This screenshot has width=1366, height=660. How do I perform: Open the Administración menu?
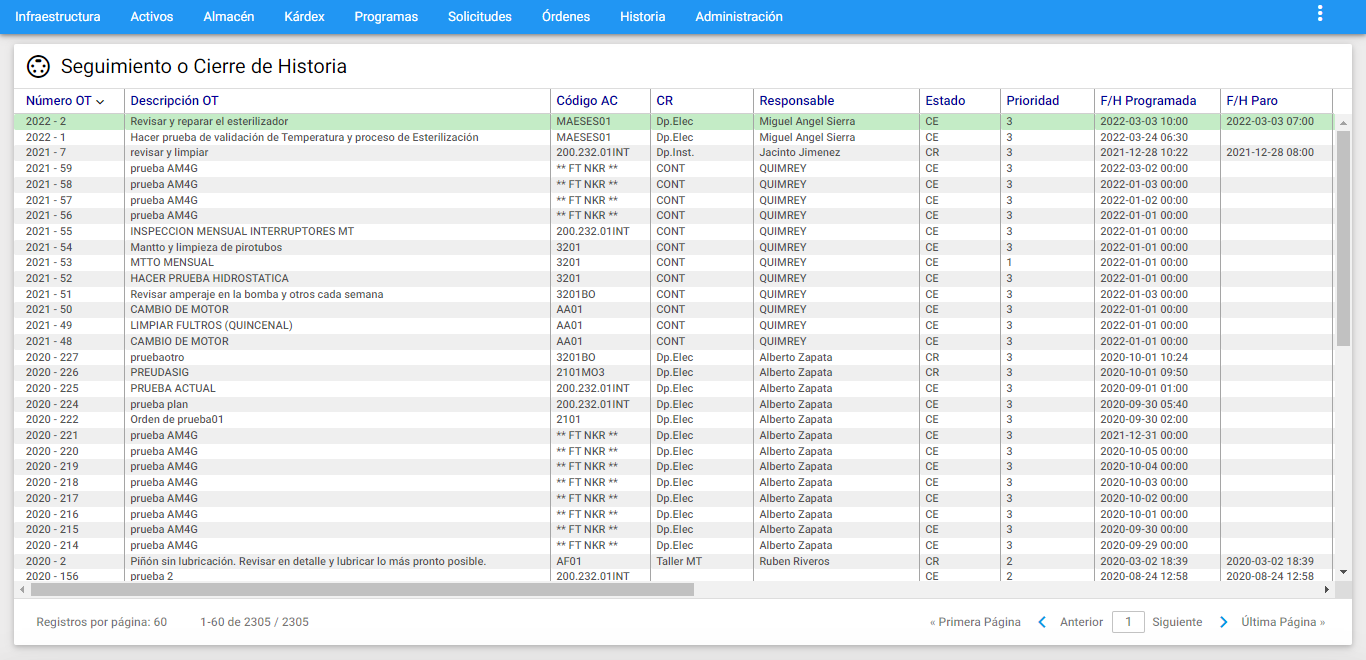pyautogui.click(x=739, y=17)
